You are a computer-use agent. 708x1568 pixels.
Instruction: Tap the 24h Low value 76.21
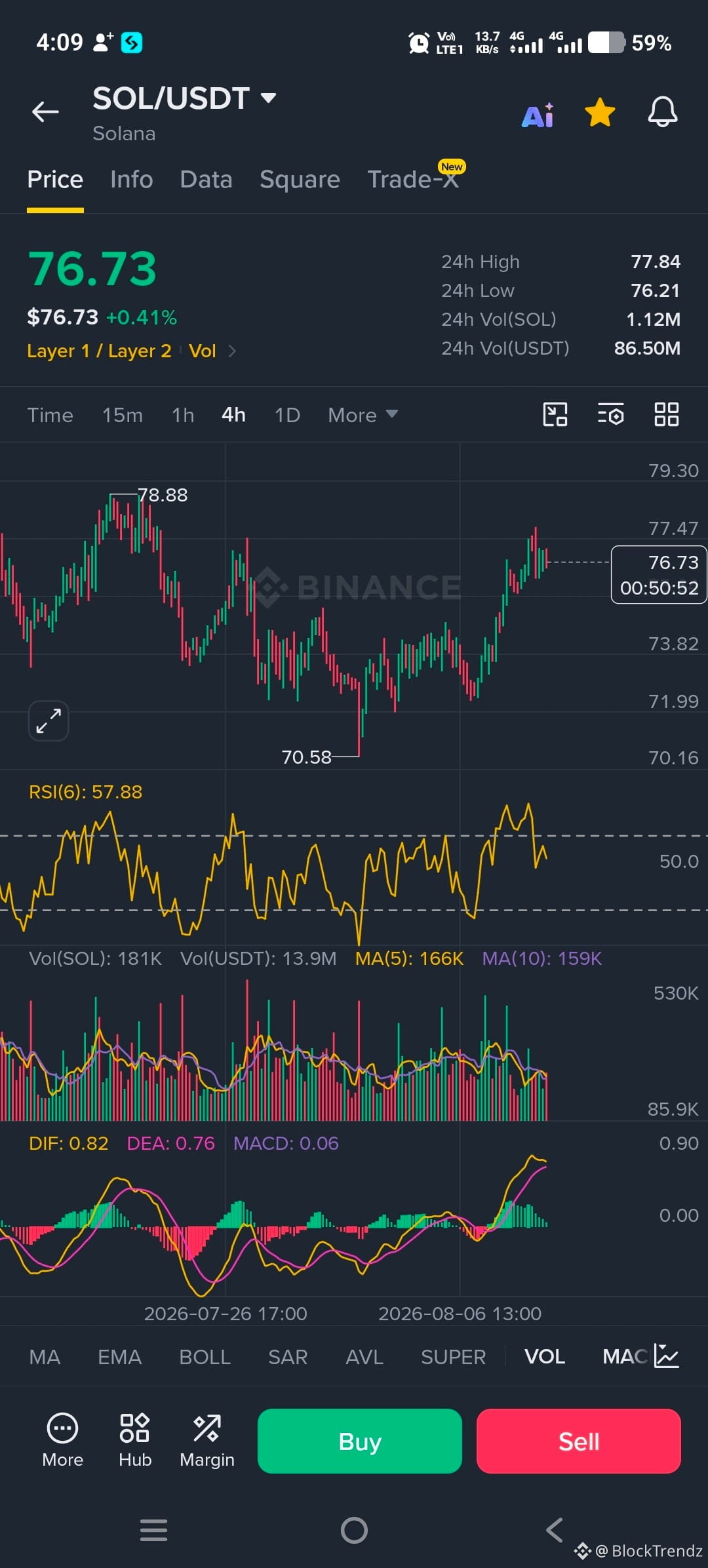coord(656,290)
